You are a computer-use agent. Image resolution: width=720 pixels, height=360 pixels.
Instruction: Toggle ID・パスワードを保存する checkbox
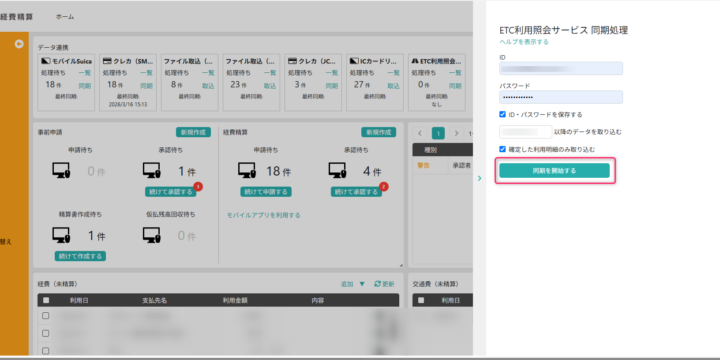[x=502, y=114]
